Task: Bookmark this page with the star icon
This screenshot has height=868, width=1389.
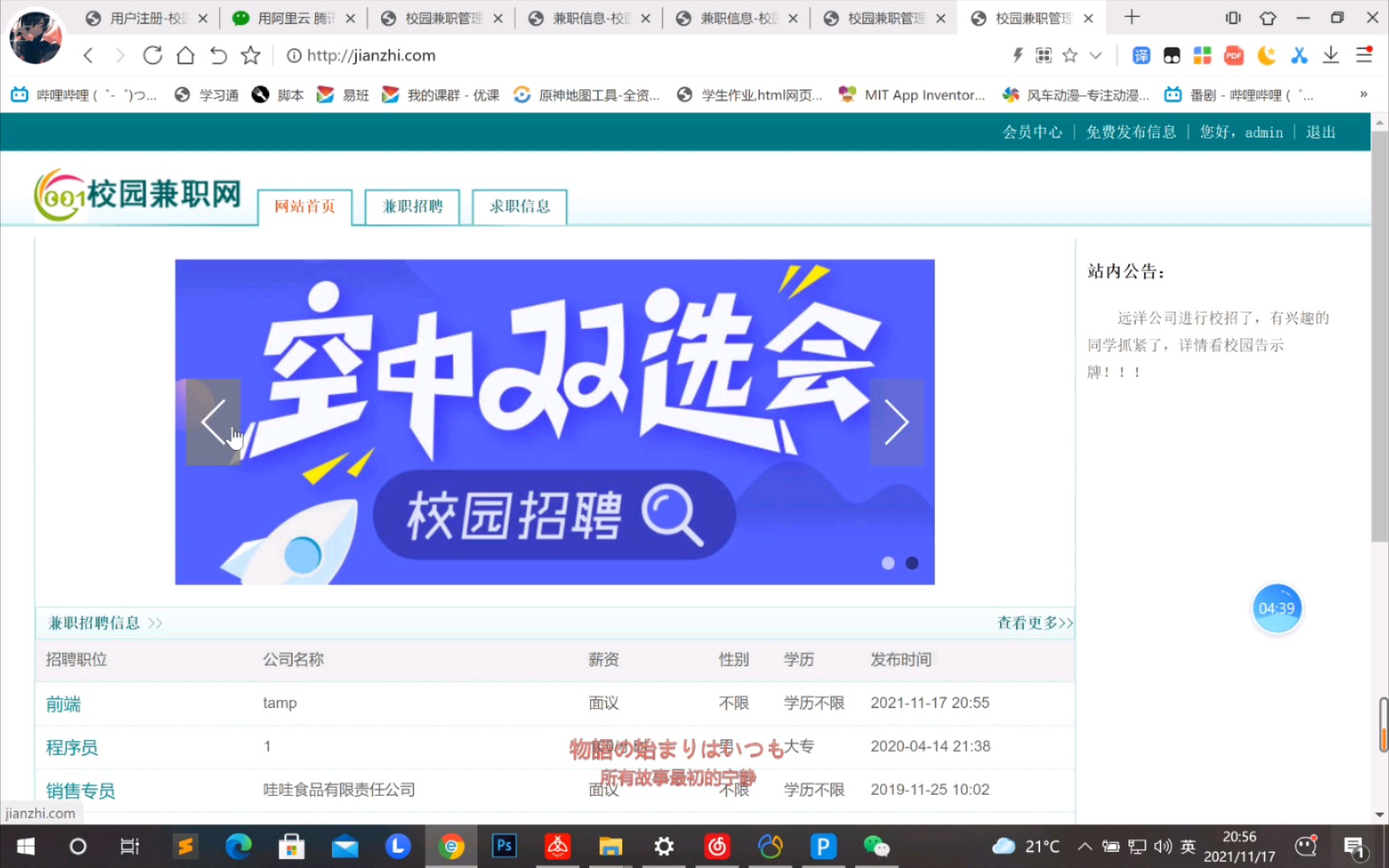Action: pyautogui.click(x=1070, y=55)
